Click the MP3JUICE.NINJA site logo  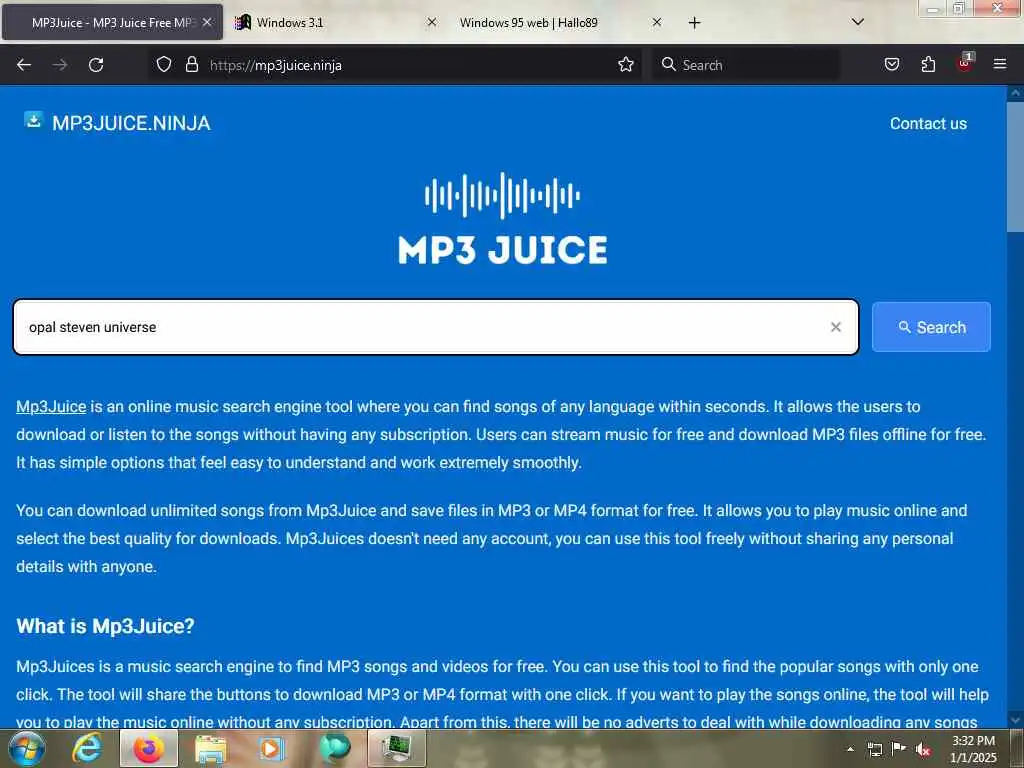click(118, 123)
